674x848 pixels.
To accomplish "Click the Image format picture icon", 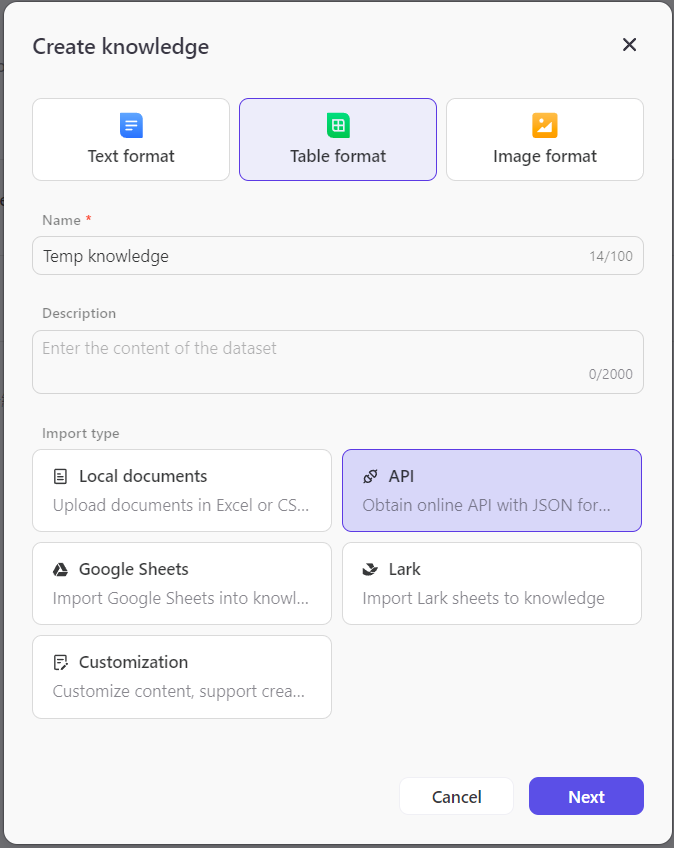I will 544,124.
